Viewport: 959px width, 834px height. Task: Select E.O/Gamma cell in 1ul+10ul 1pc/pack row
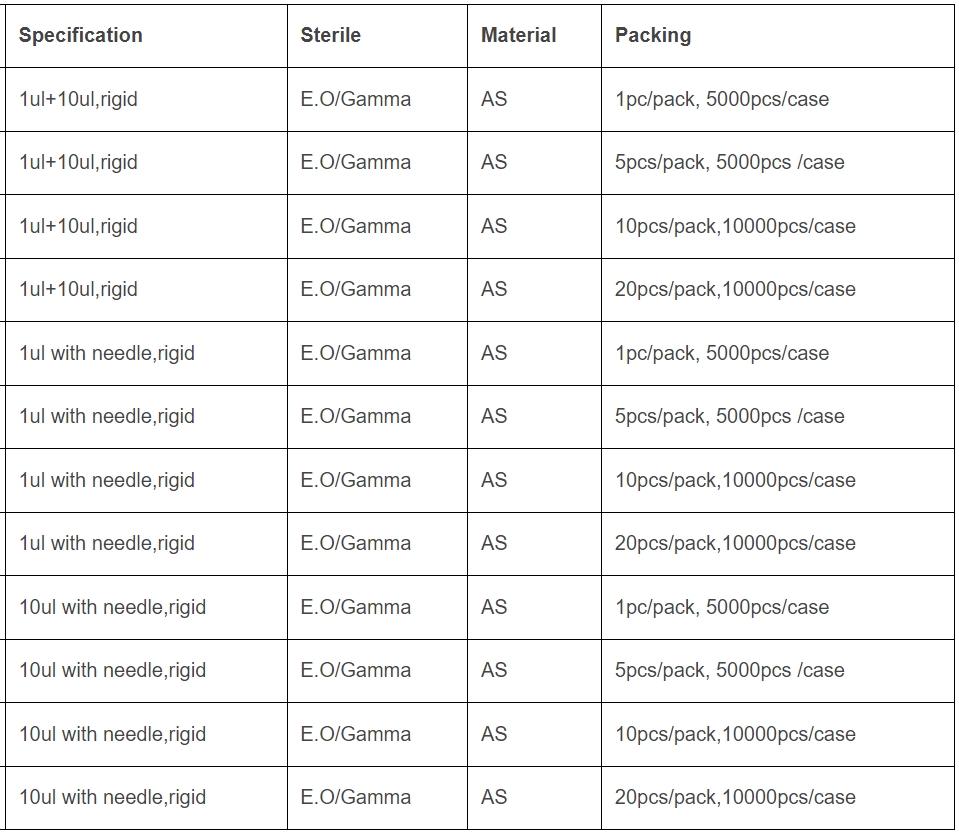pos(355,99)
